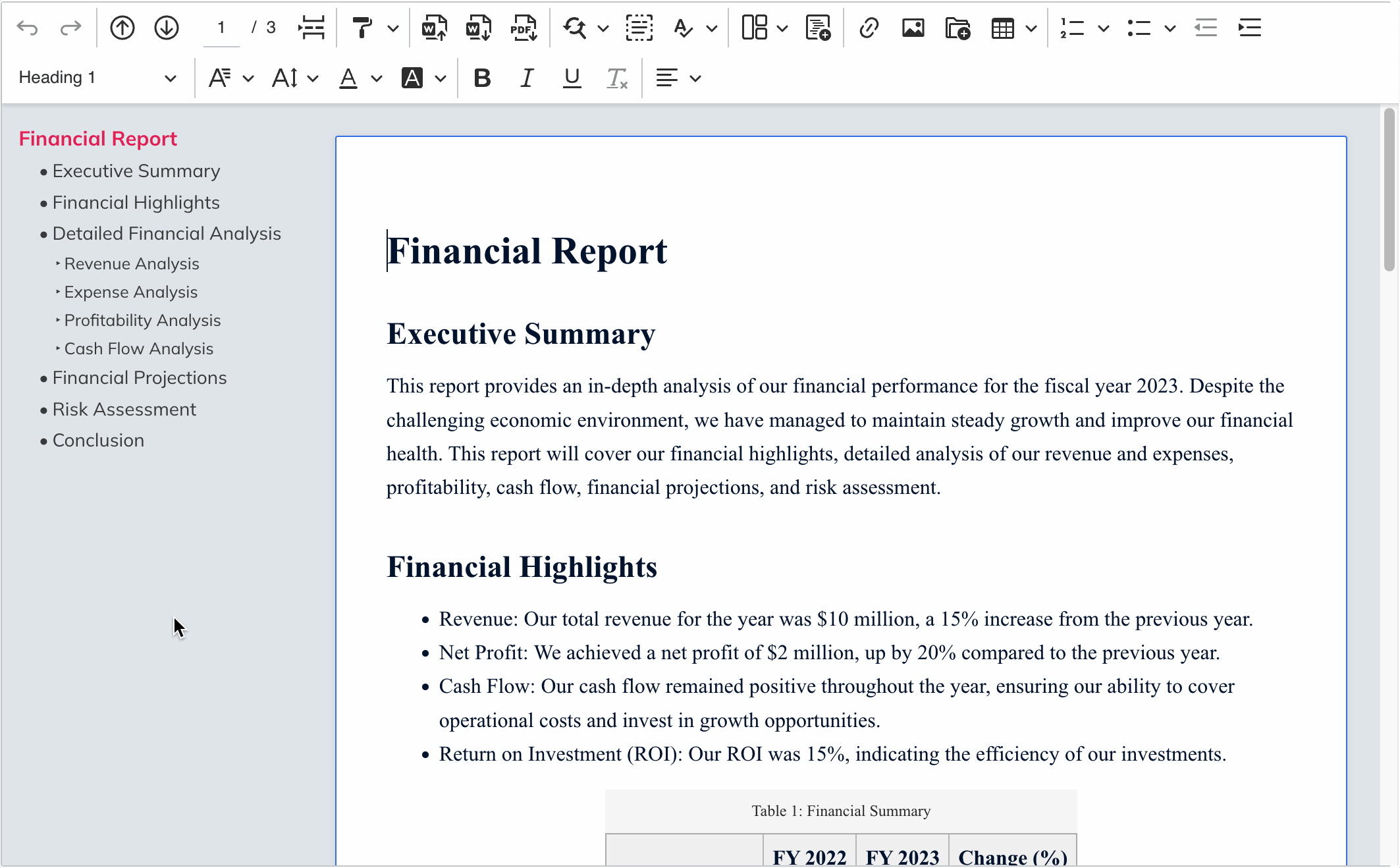Click the Remove format icon
Image resolution: width=1400 pixels, height=868 pixels.
tap(617, 78)
